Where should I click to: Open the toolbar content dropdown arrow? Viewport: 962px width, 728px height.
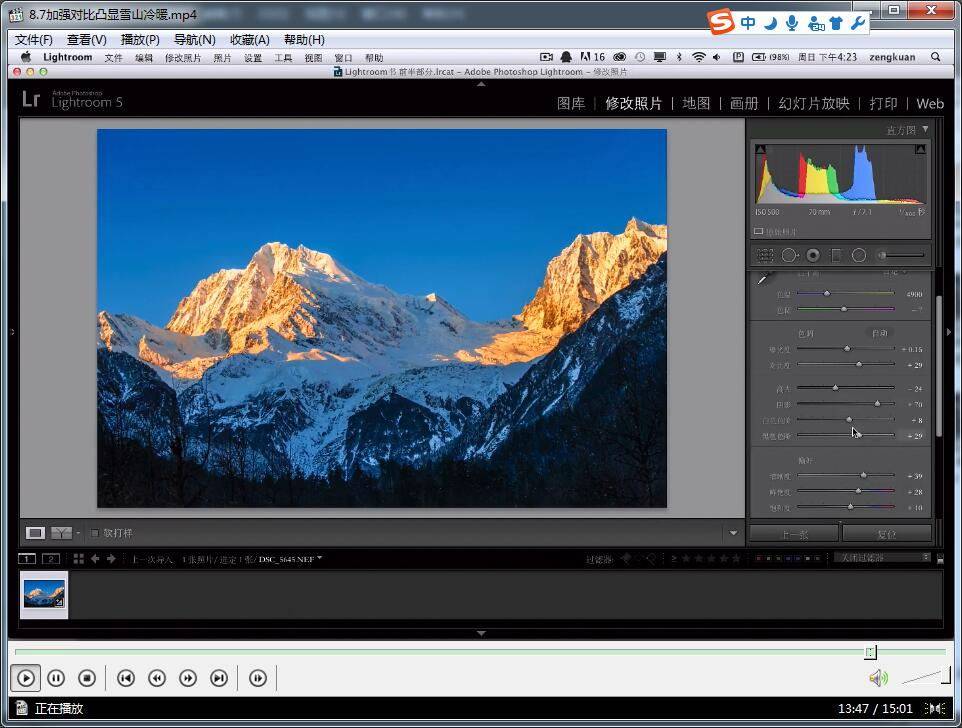pos(733,533)
